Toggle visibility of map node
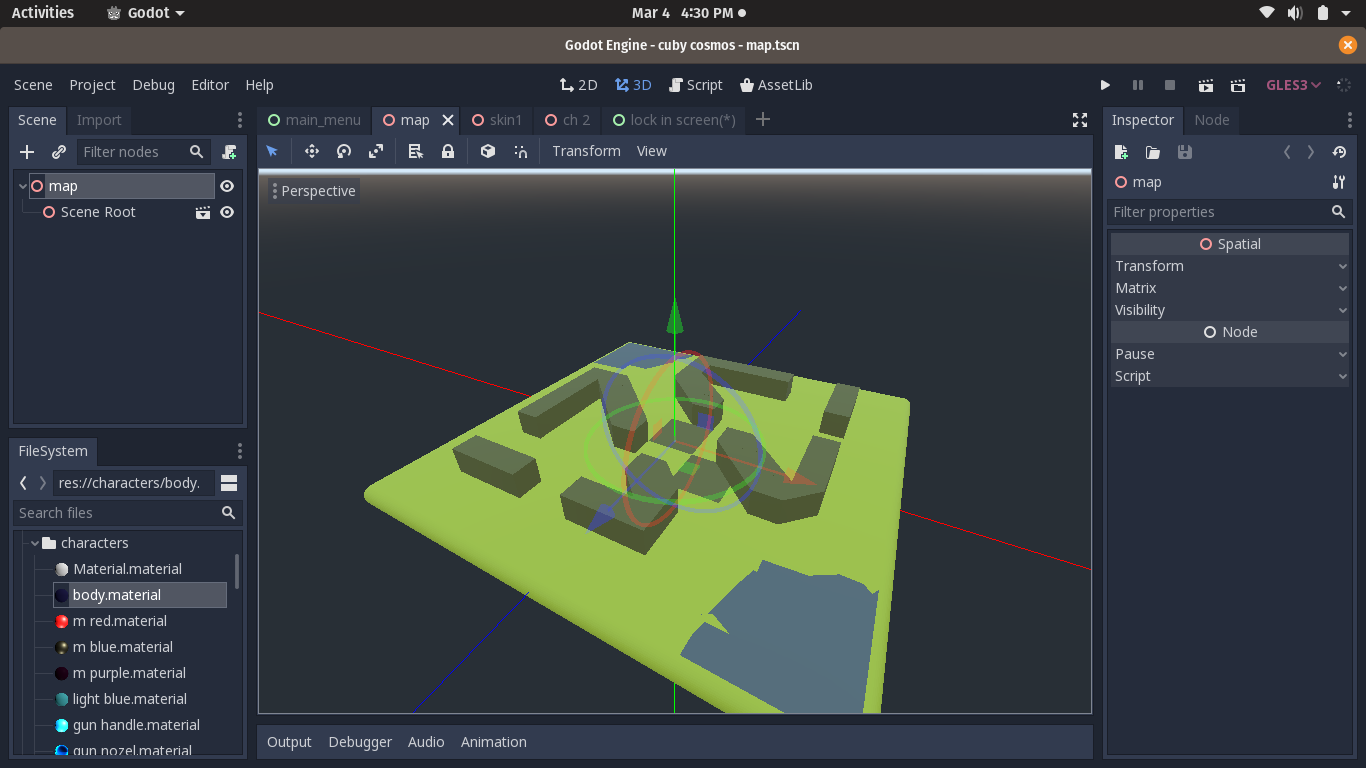 click(x=227, y=186)
